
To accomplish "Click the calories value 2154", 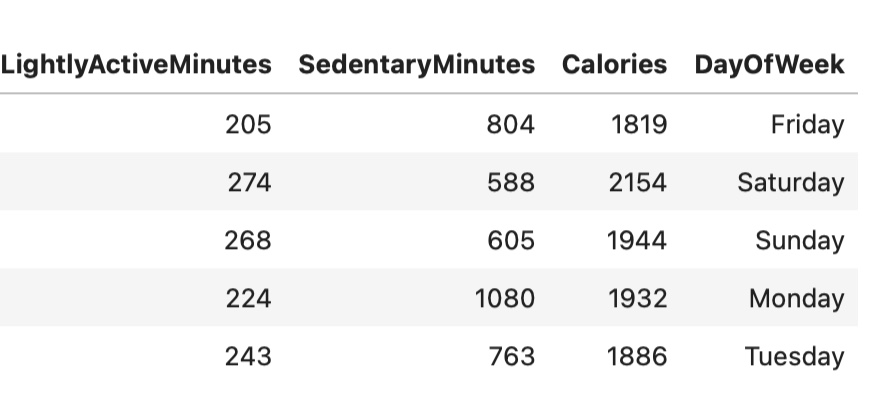I will coord(637,183).
